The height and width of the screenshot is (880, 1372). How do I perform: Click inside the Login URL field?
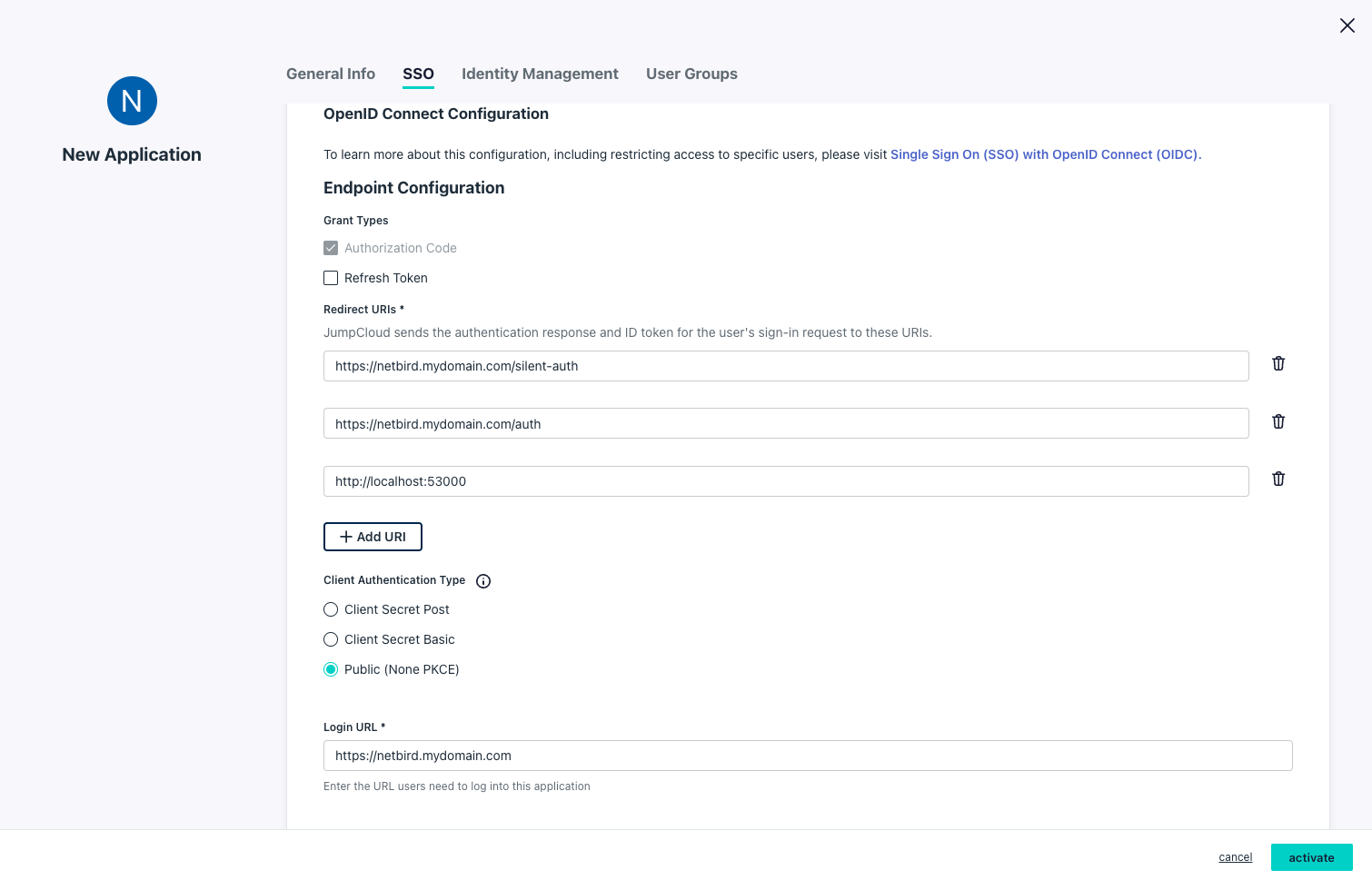coord(807,755)
